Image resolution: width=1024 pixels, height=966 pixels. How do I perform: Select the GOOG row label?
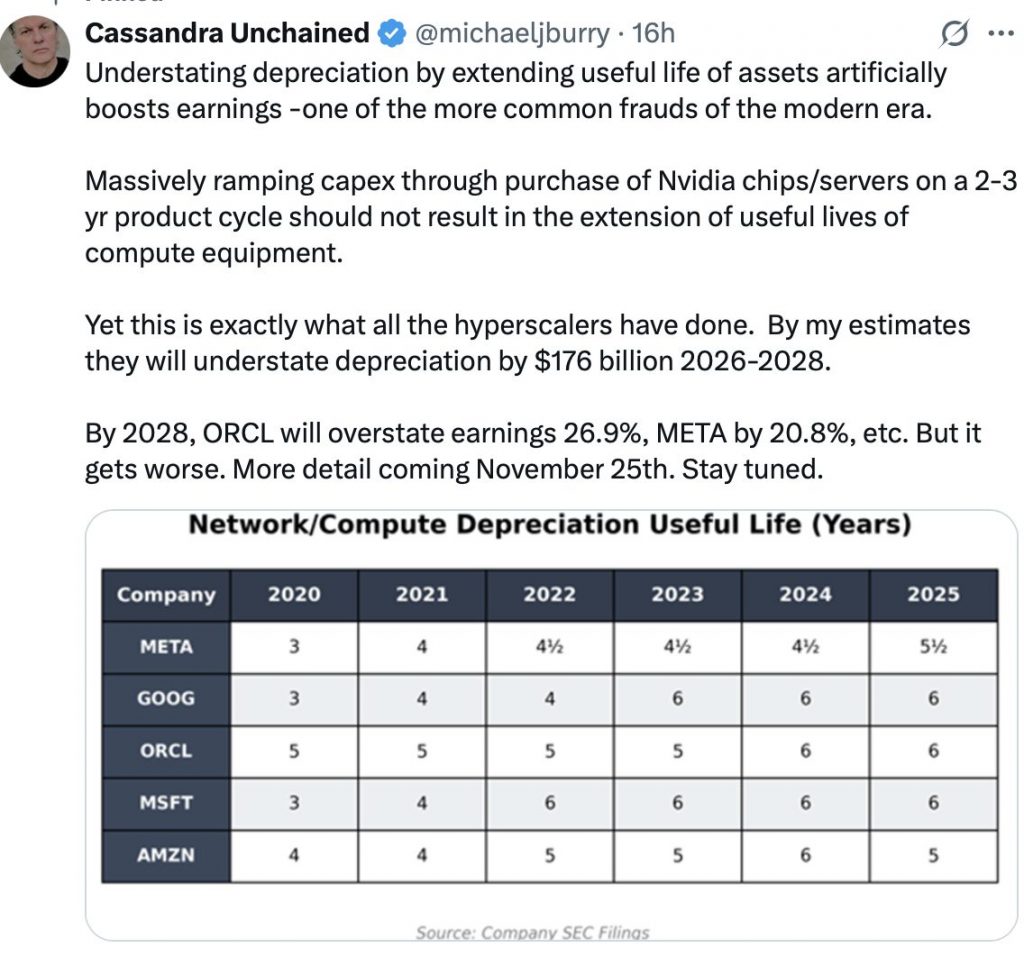pos(166,699)
